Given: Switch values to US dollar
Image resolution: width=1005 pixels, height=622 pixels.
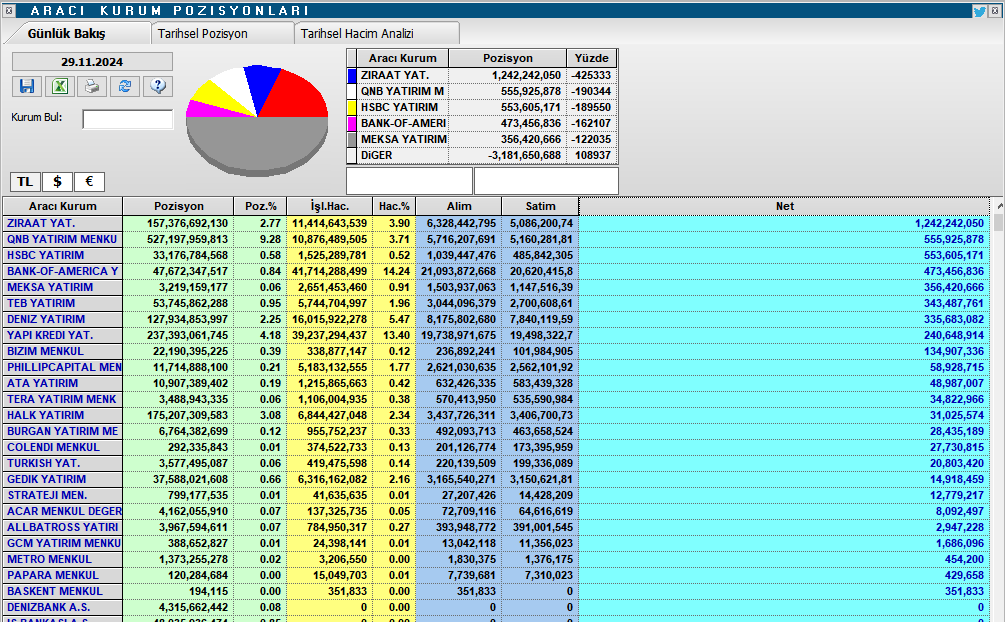Looking at the screenshot, I should click(x=57, y=181).
